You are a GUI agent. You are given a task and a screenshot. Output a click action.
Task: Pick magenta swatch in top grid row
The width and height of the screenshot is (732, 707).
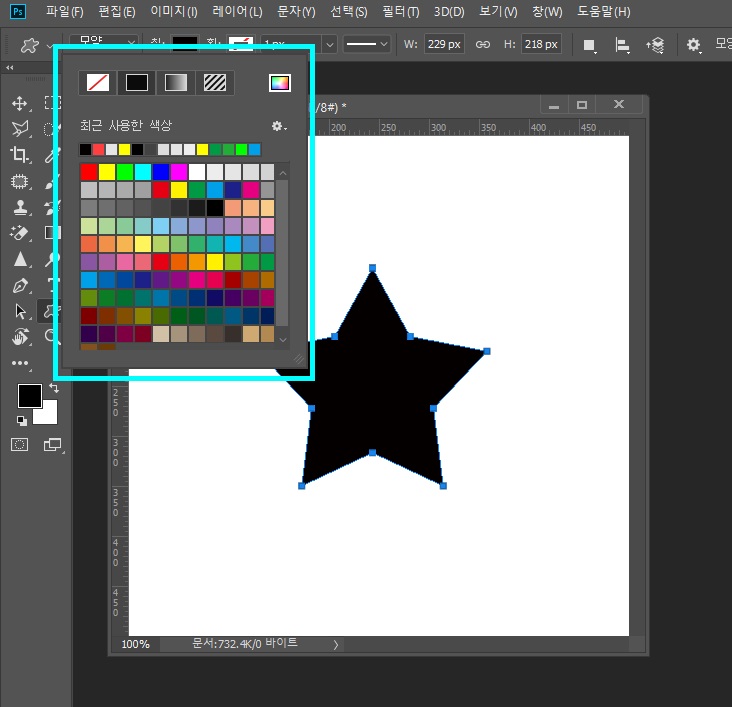point(179,172)
